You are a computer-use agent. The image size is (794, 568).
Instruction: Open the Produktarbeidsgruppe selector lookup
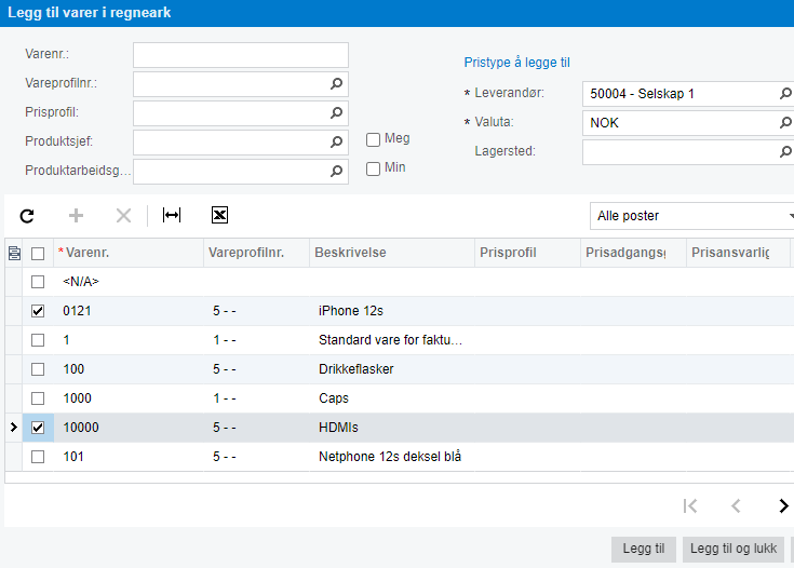[337, 171]
